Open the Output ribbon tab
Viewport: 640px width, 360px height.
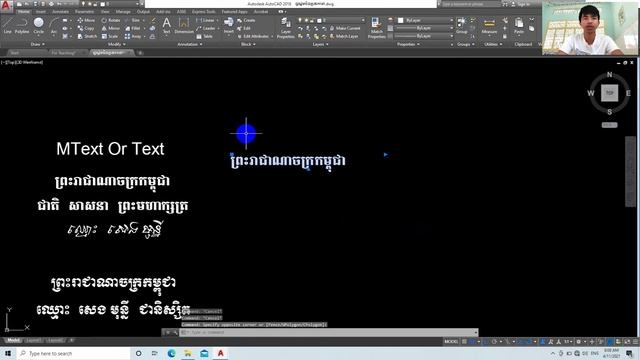[143, 11]
